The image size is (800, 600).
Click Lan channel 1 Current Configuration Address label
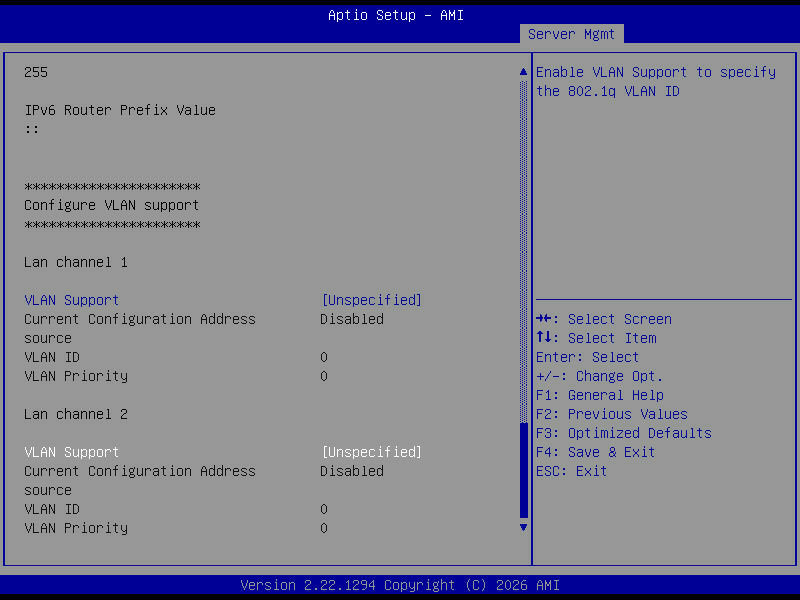[140, 328]
